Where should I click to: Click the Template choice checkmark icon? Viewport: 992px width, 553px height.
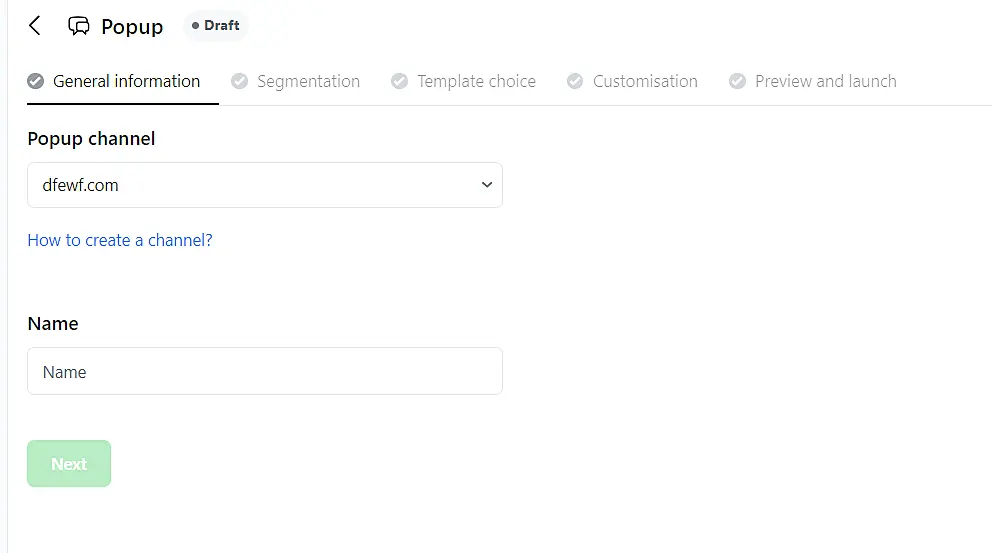[400, 81]
